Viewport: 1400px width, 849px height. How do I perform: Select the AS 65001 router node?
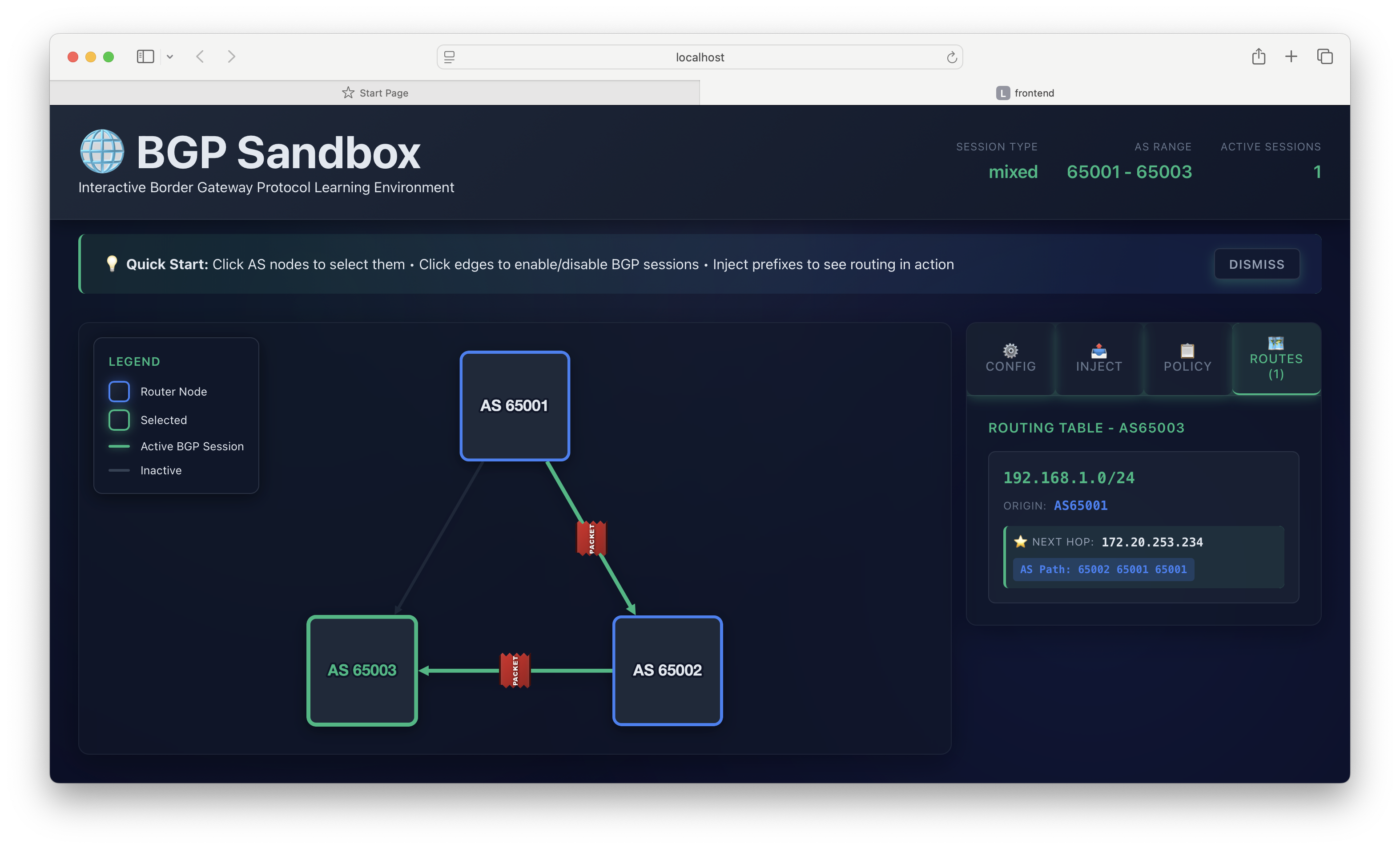pos(514,405)
